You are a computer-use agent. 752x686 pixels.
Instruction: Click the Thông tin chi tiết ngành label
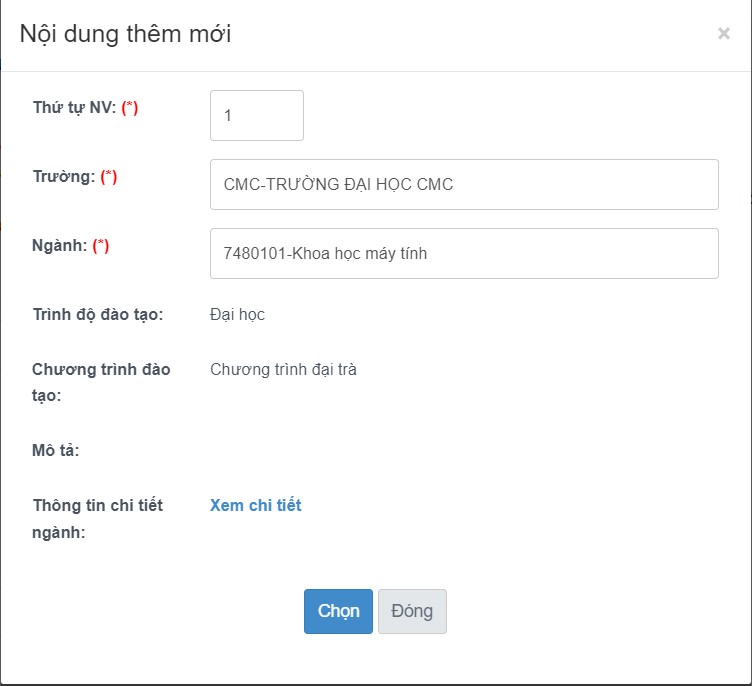click(x=97, y=518)
